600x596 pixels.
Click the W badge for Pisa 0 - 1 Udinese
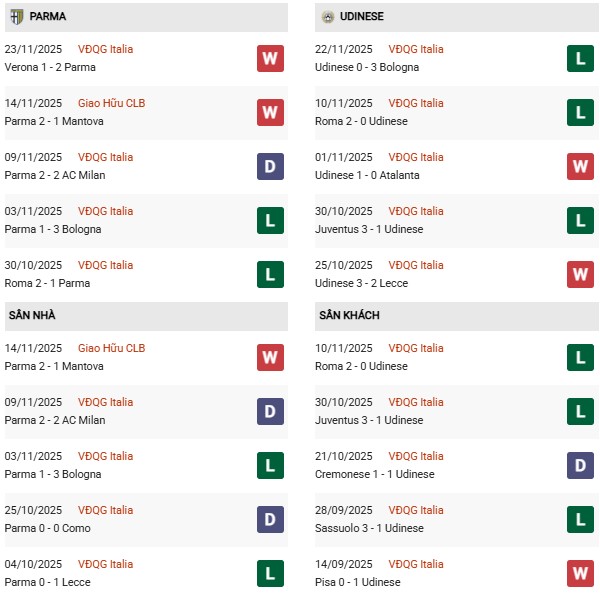[x=580, y=573]
